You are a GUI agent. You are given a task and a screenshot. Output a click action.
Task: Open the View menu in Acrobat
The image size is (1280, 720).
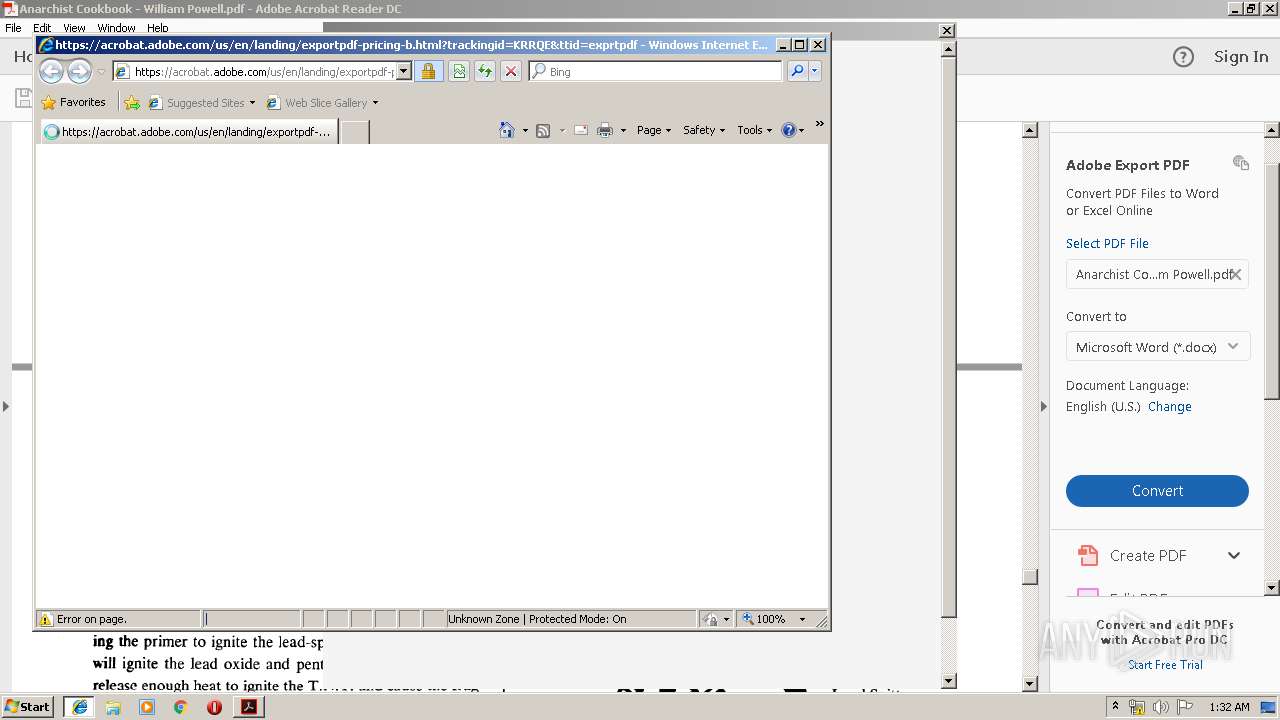tap(74, 28)
